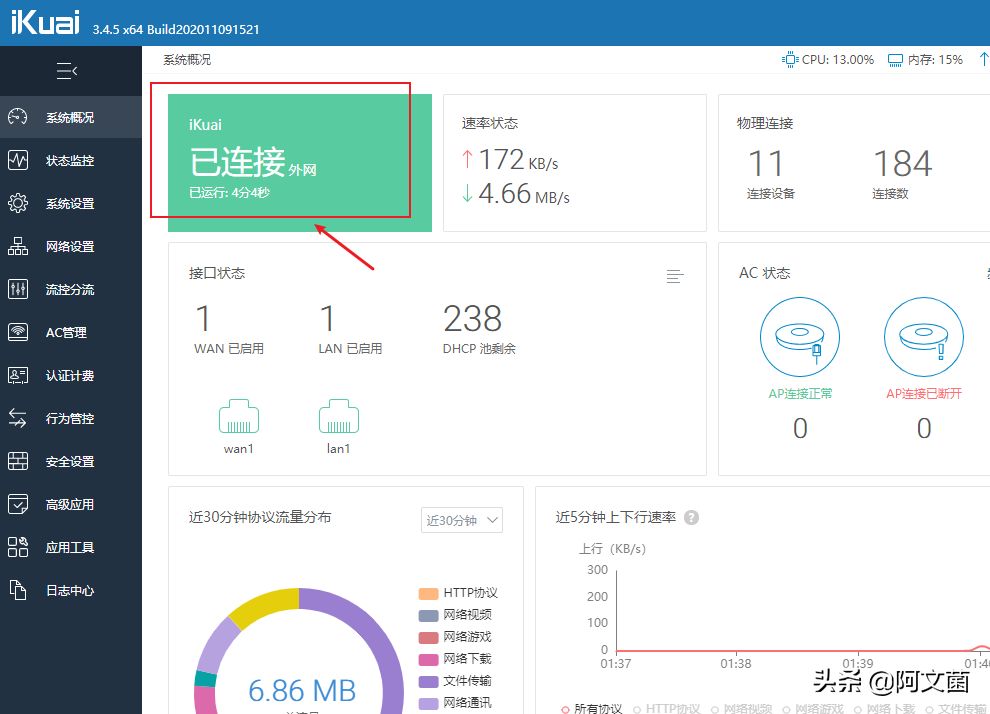Image resolution: width=990 pixels, height=714 pixels.
Task: Click the 内存 memory icon in header
Action: tap(895, 60)
